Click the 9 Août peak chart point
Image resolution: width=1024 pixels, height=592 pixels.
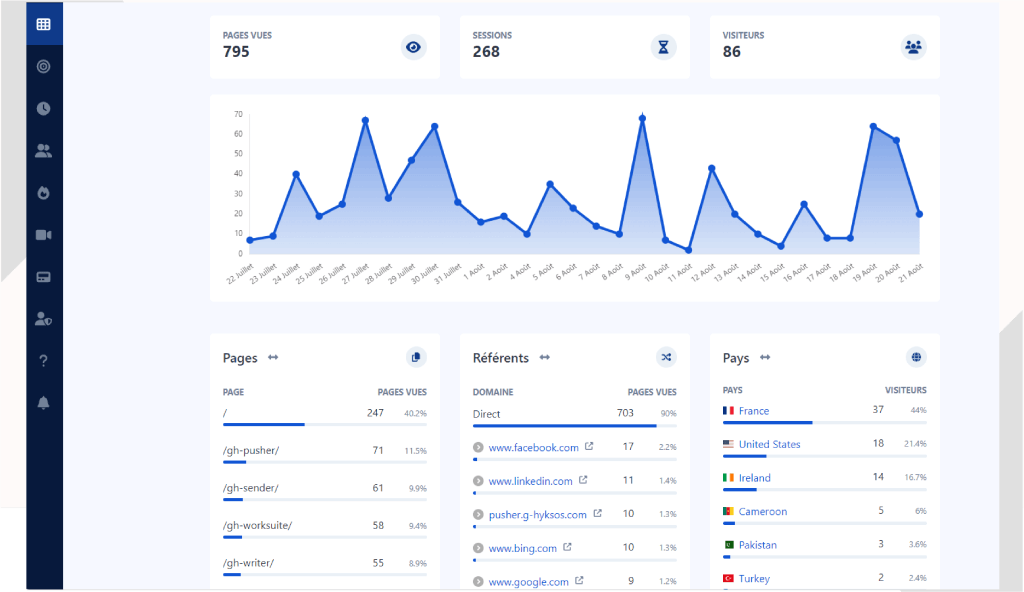coord(643,119)
